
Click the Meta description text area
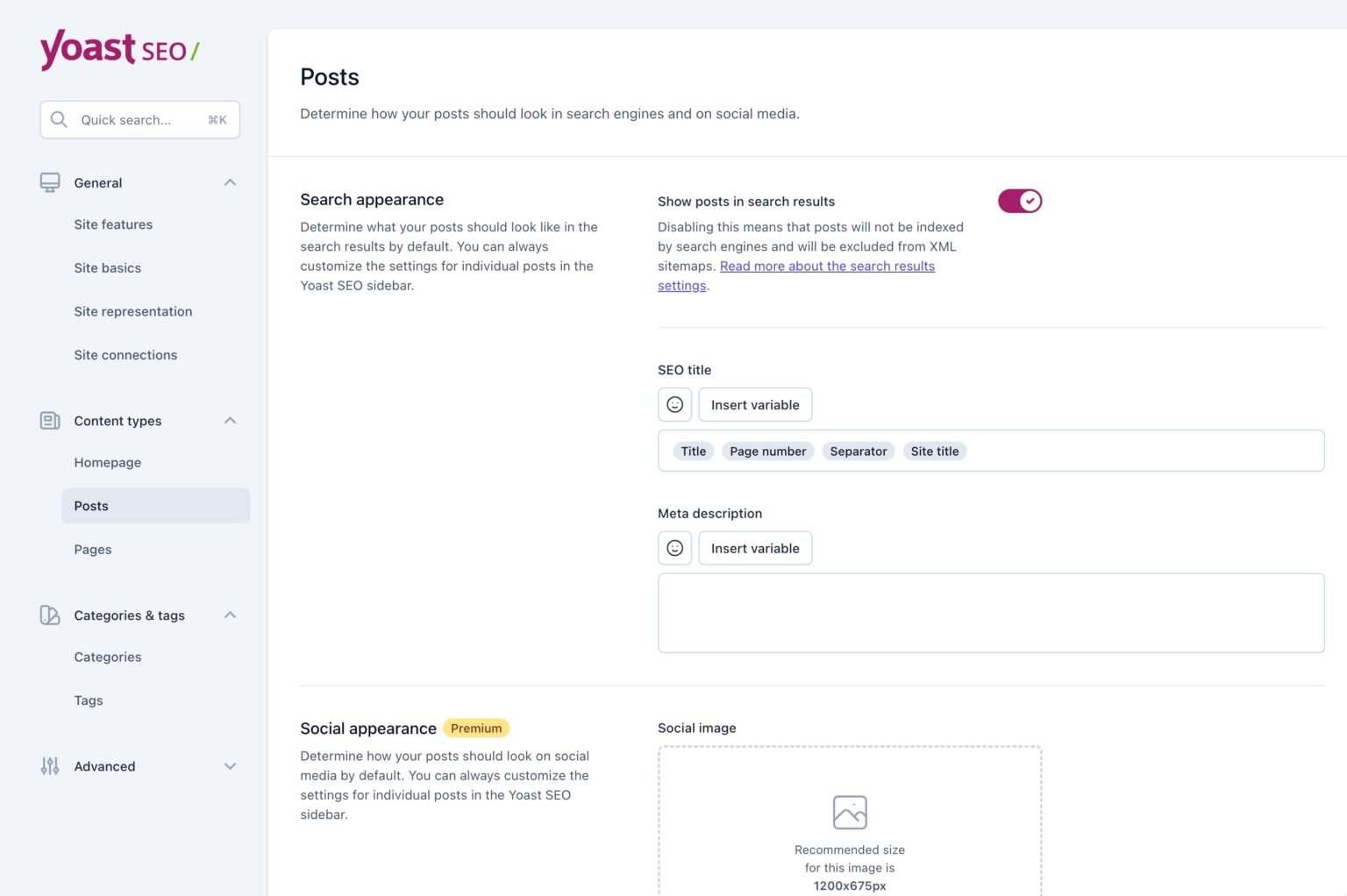(x=990, y=613)
